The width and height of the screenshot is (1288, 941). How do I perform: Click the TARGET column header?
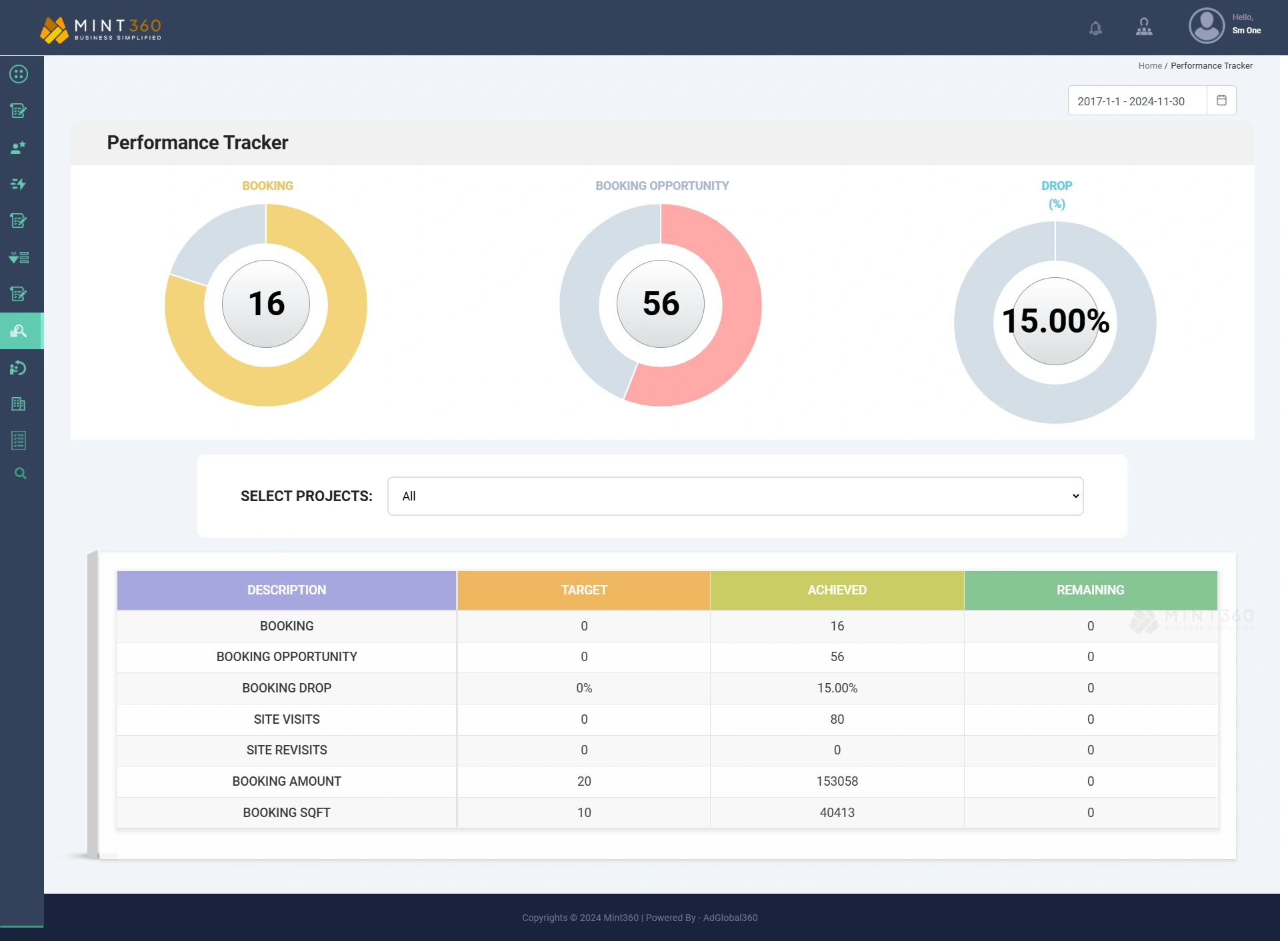click(x=584, y=590)
